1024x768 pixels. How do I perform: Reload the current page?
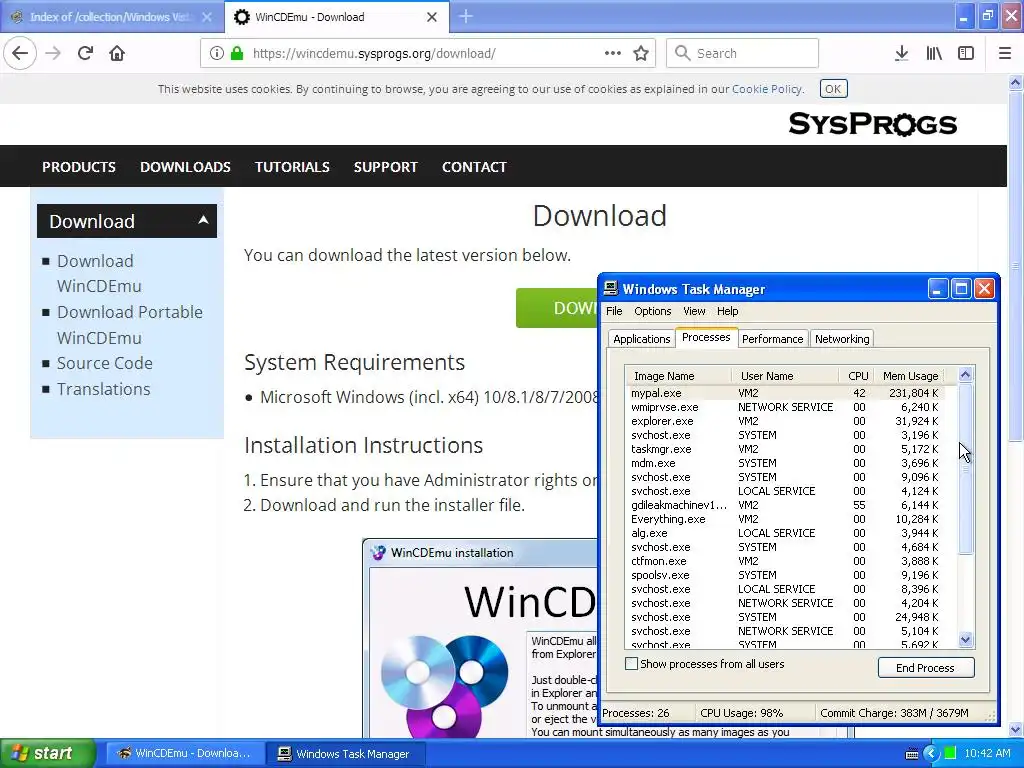pos(85,53)
